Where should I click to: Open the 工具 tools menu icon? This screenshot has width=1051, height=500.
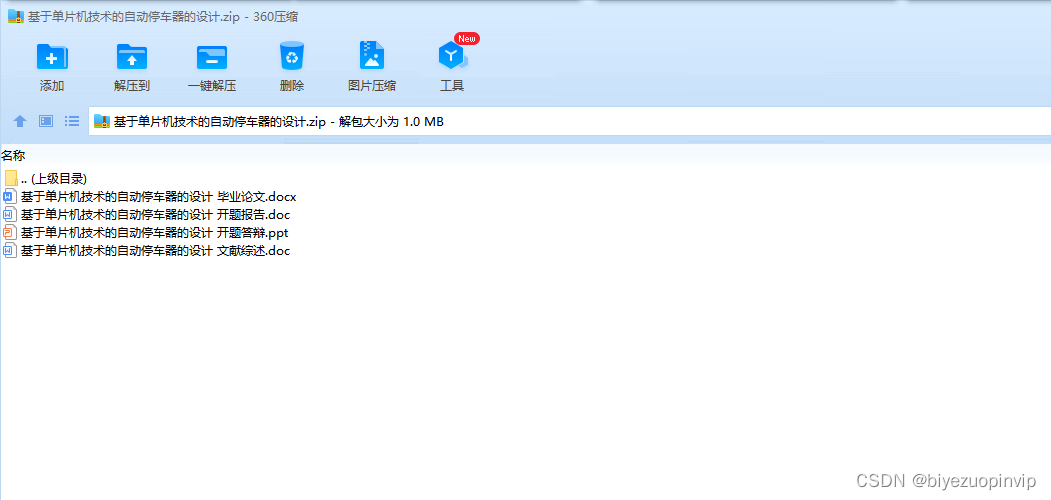(x=452, y=56)
